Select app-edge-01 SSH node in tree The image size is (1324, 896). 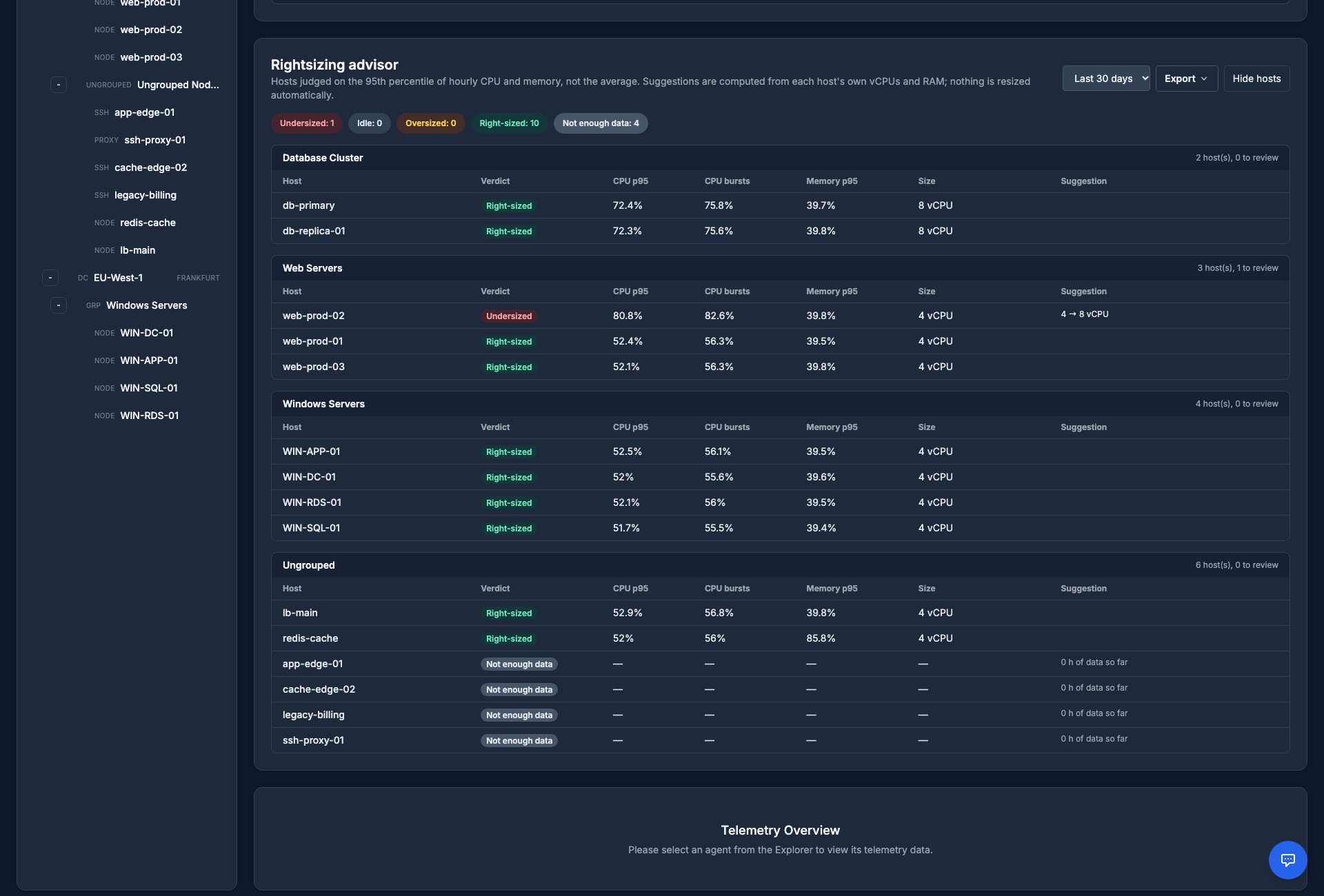coord(144,112)
